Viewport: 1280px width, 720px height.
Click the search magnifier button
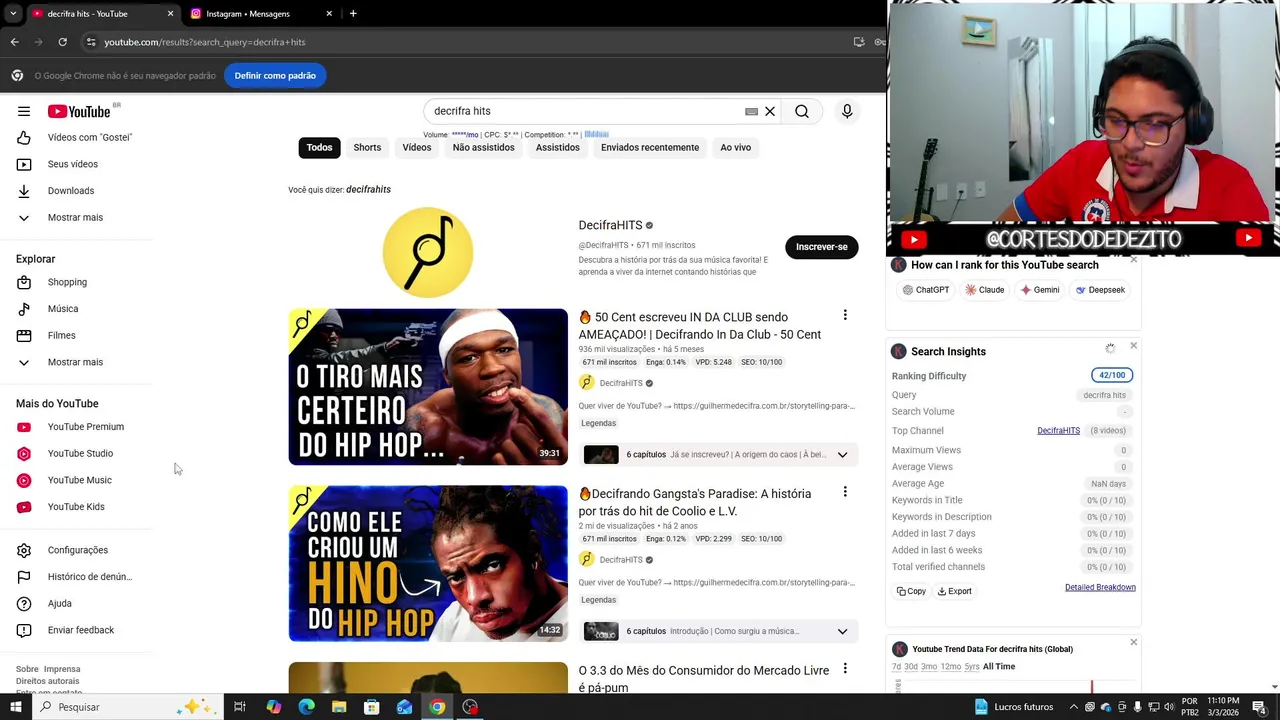click(802, 111)
